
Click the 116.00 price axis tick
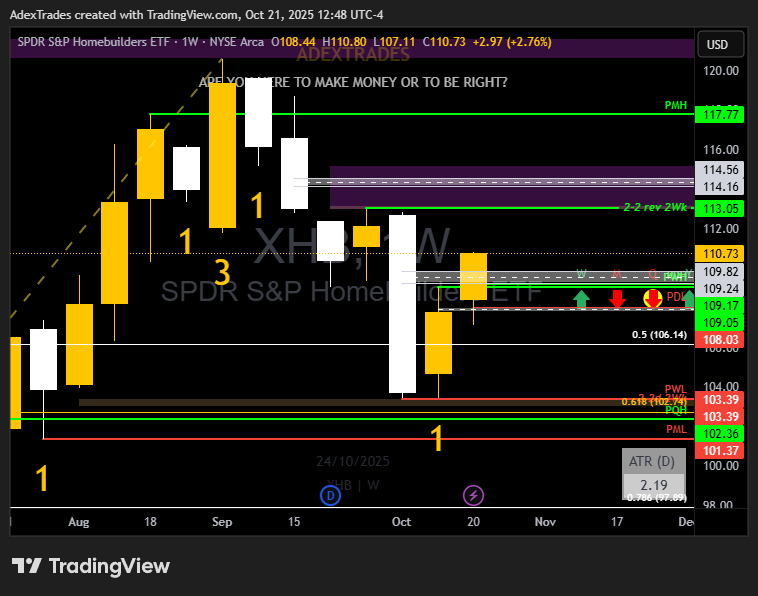pyautogui.click(x=721, y=150)
